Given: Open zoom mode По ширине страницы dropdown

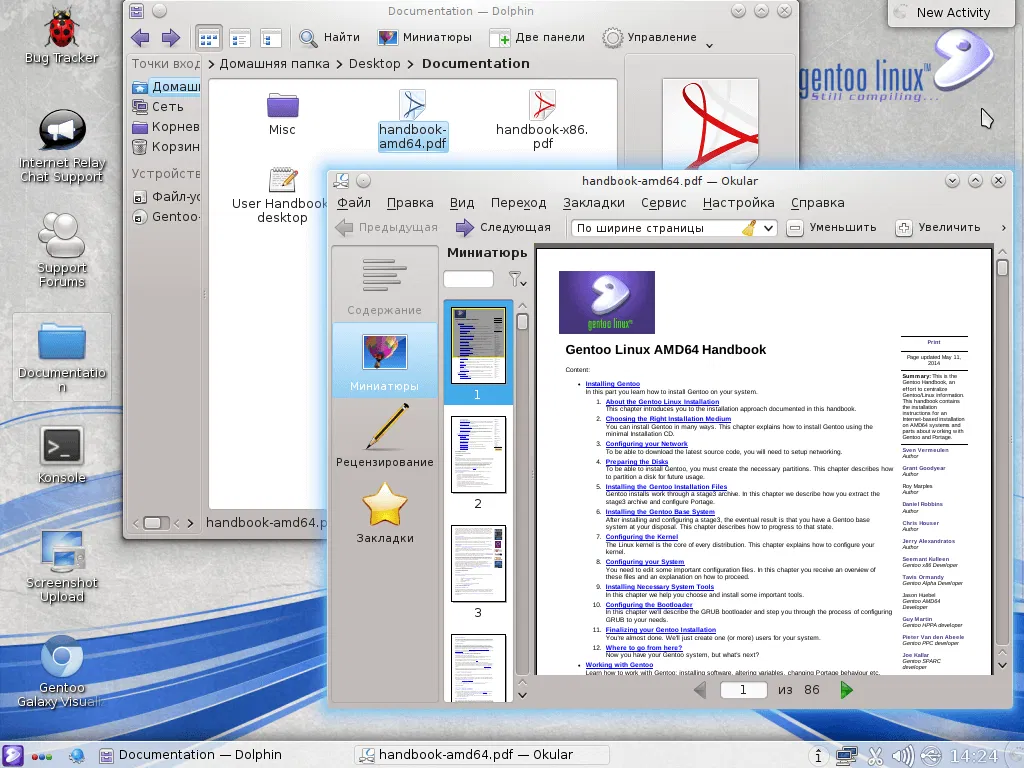Looking at the screenshot, I should point(769,228).
